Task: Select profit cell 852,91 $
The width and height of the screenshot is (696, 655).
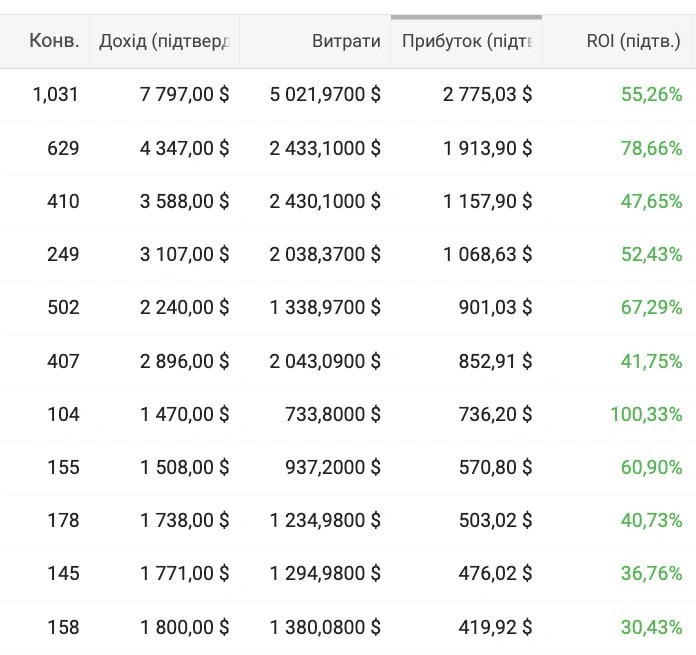Action: coord(495,361)
